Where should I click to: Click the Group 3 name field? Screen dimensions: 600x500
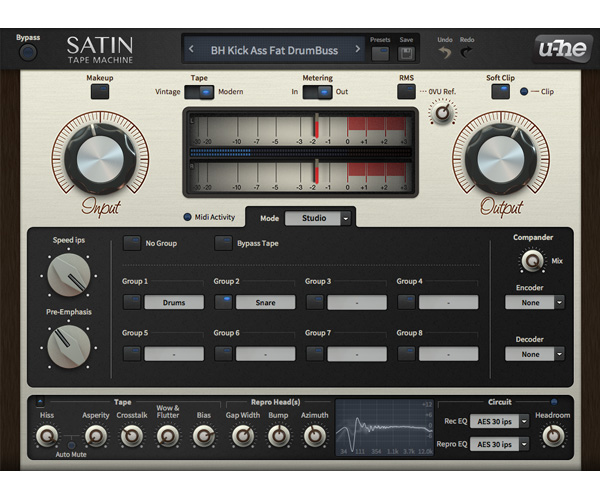357,302
